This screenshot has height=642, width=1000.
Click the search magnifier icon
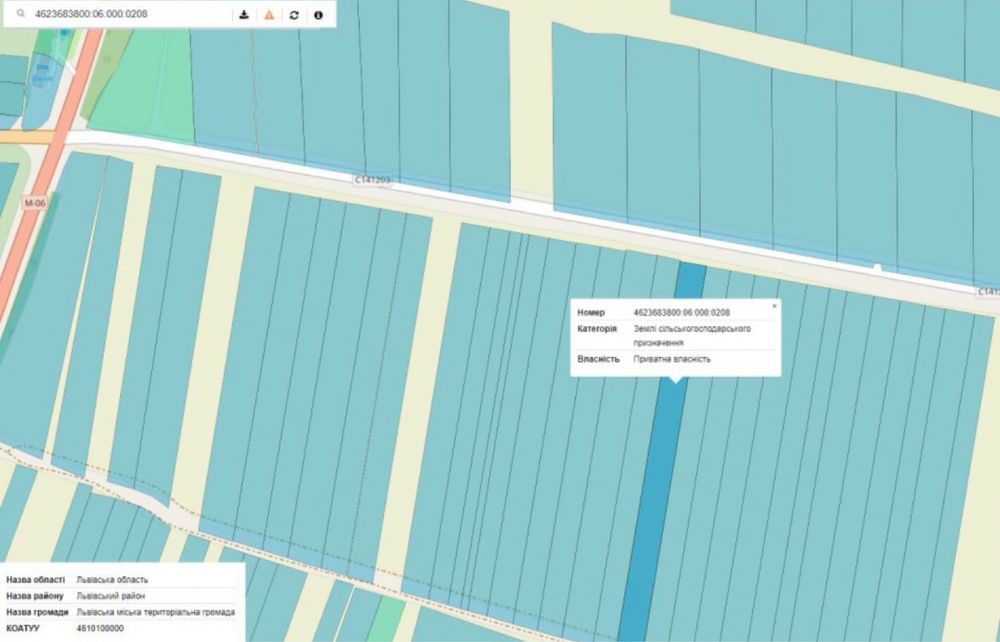pyautogui.click(x=20, y=14)
